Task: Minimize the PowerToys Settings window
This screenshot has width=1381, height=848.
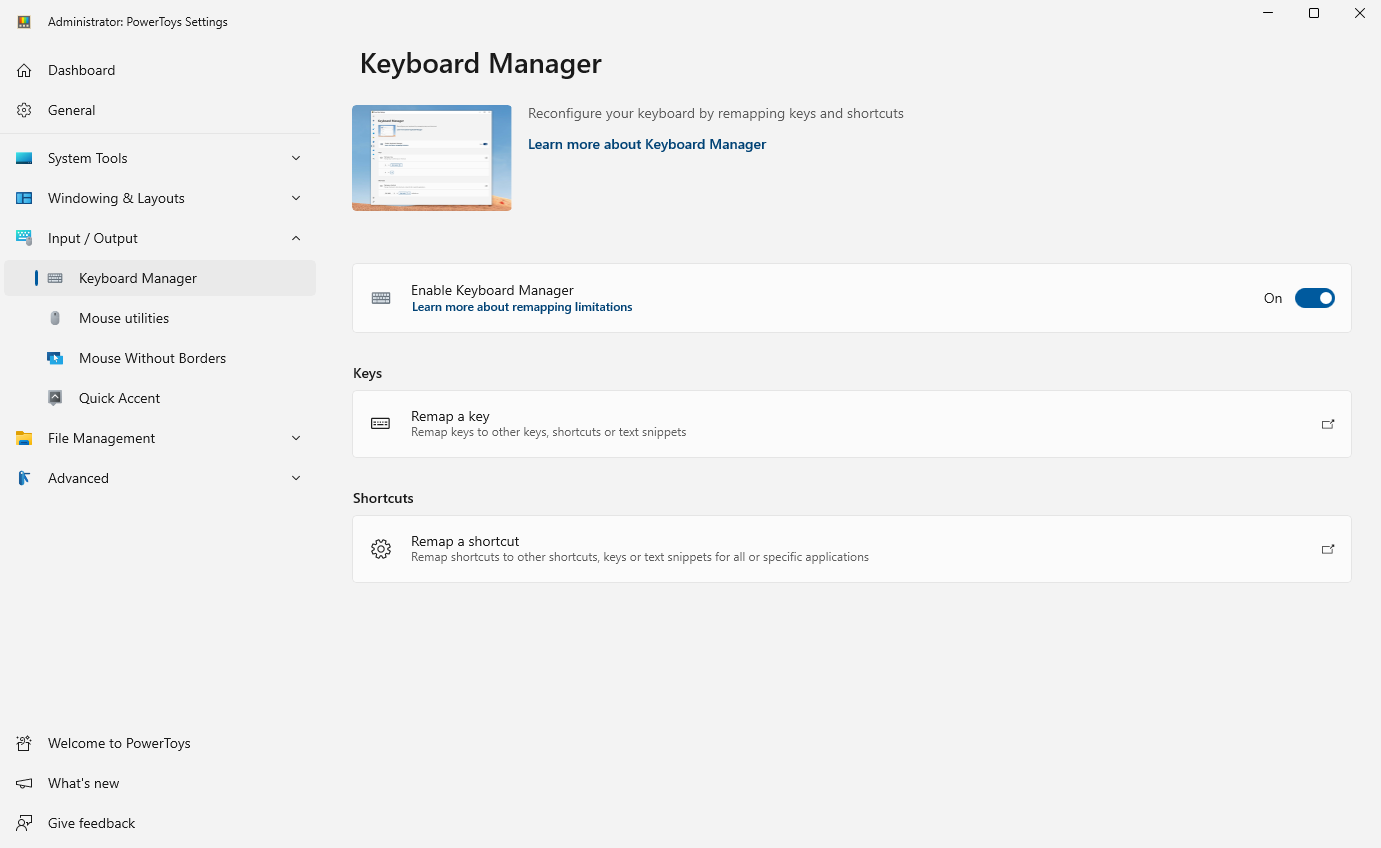Action: click(1268, 13)
